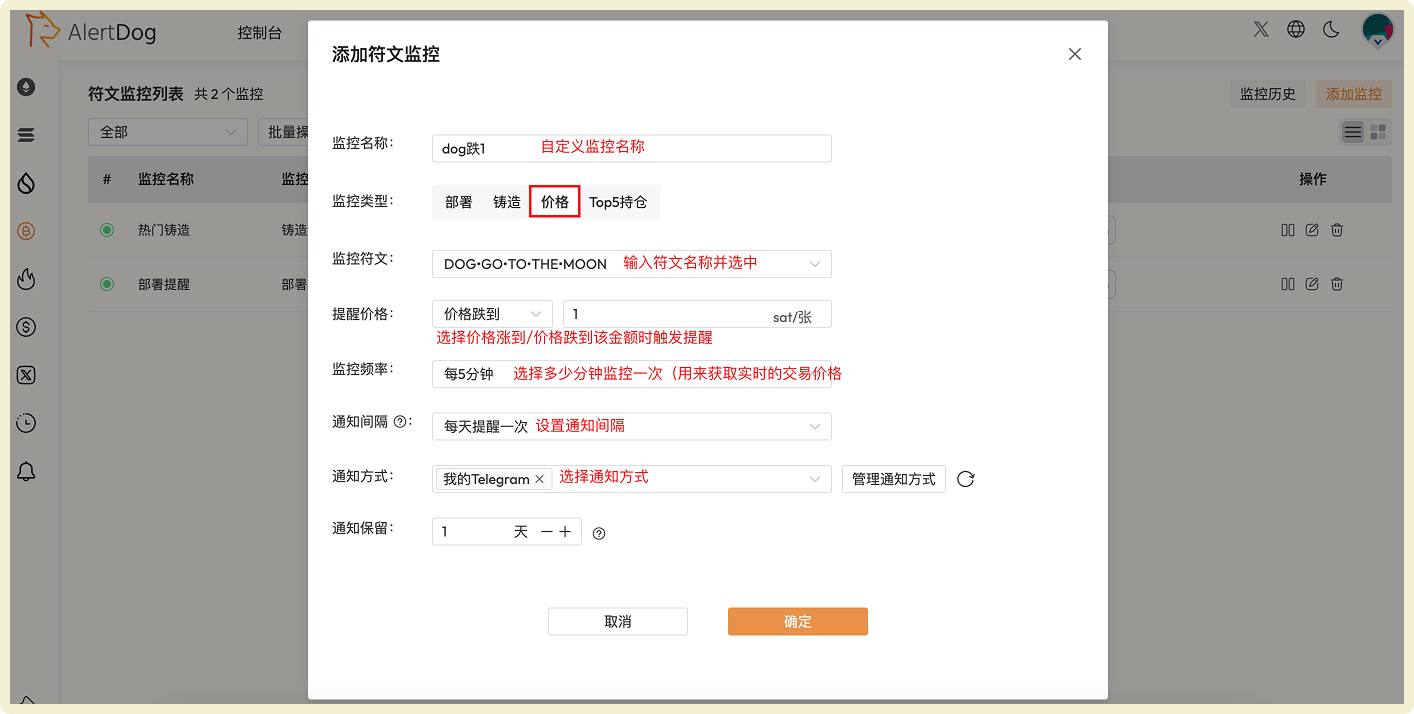1414x714 pixels.
Task: Select the flame hot-trends icon in sidebar
Action: coord(27,279)
